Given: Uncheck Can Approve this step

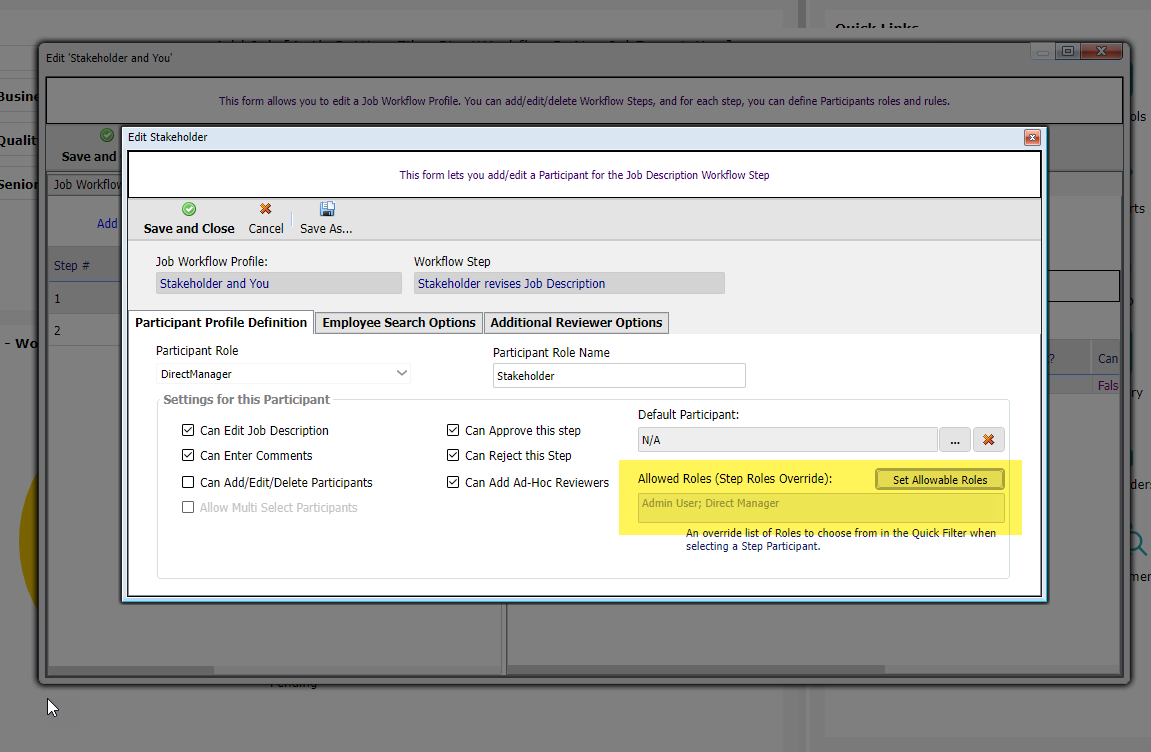Looking at the screenshot, I should point(453,431).
